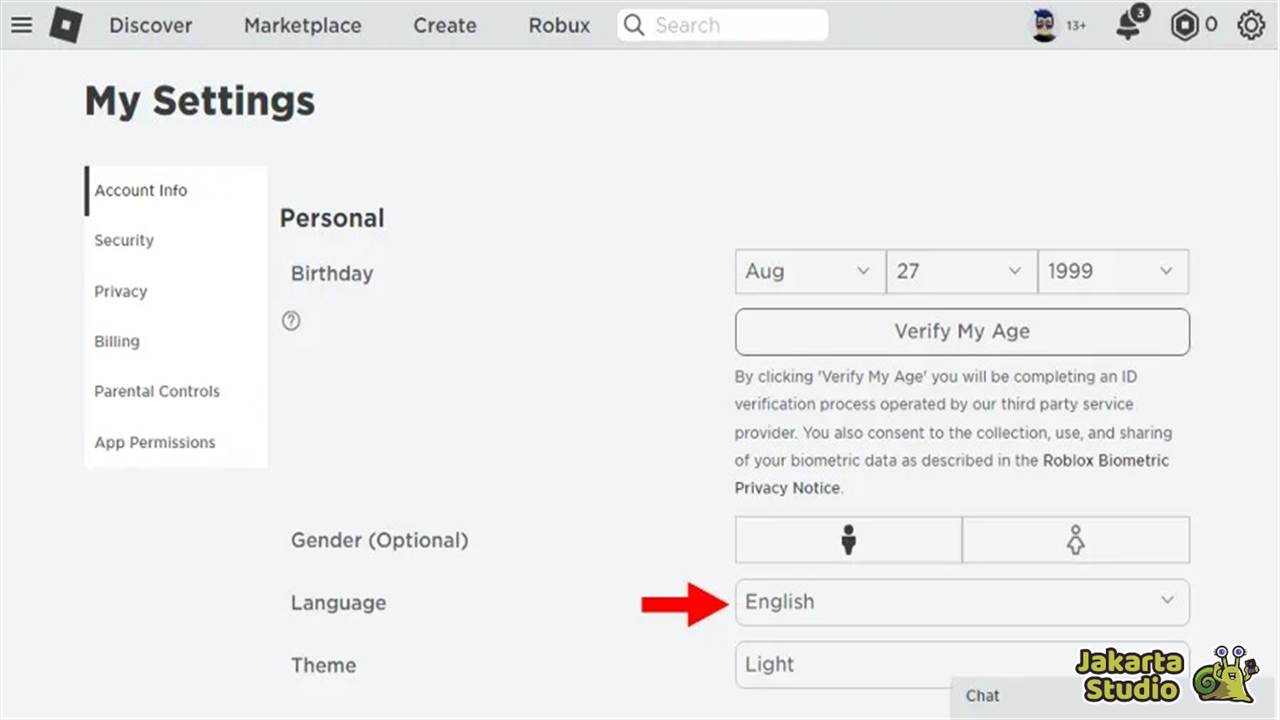1280x720 pixels.
Task: Switch to the Security settings tab
Action: point(123,240)
